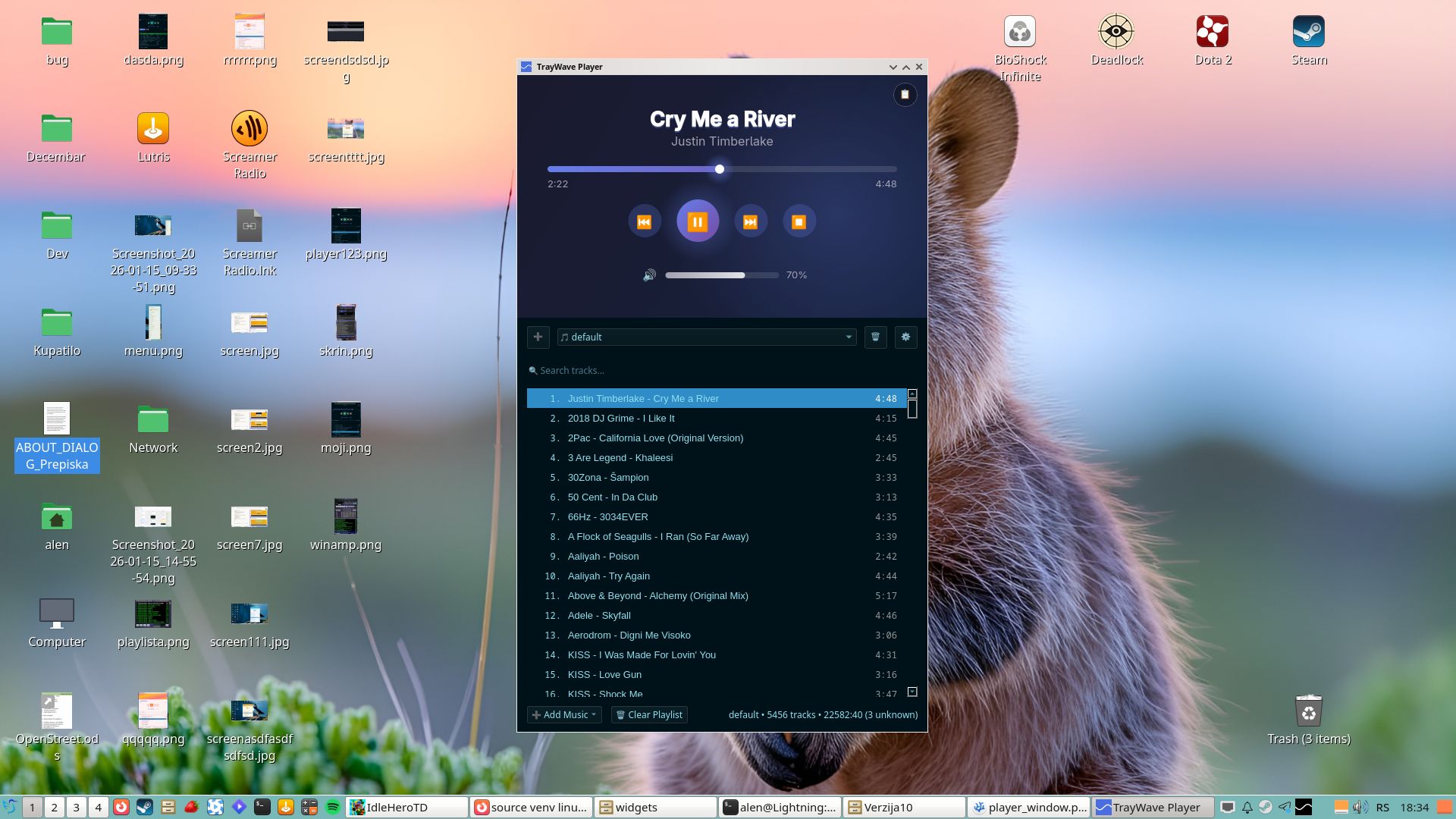Select track 50 Cent - In Da Club
This screenshot has width=1456, height=819.
612,497
